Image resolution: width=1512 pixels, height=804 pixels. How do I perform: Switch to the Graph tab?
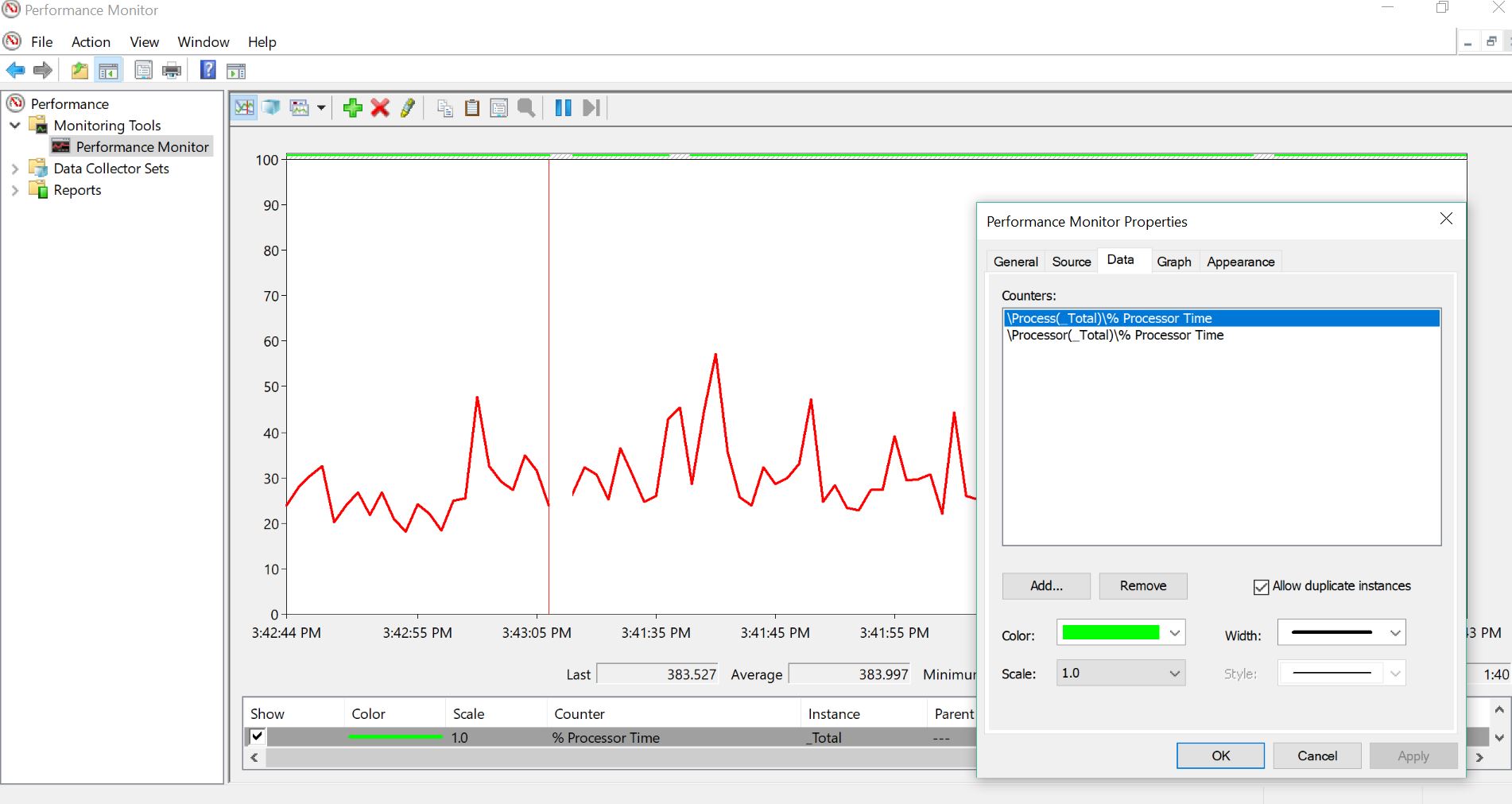[x=1173, y=262]
